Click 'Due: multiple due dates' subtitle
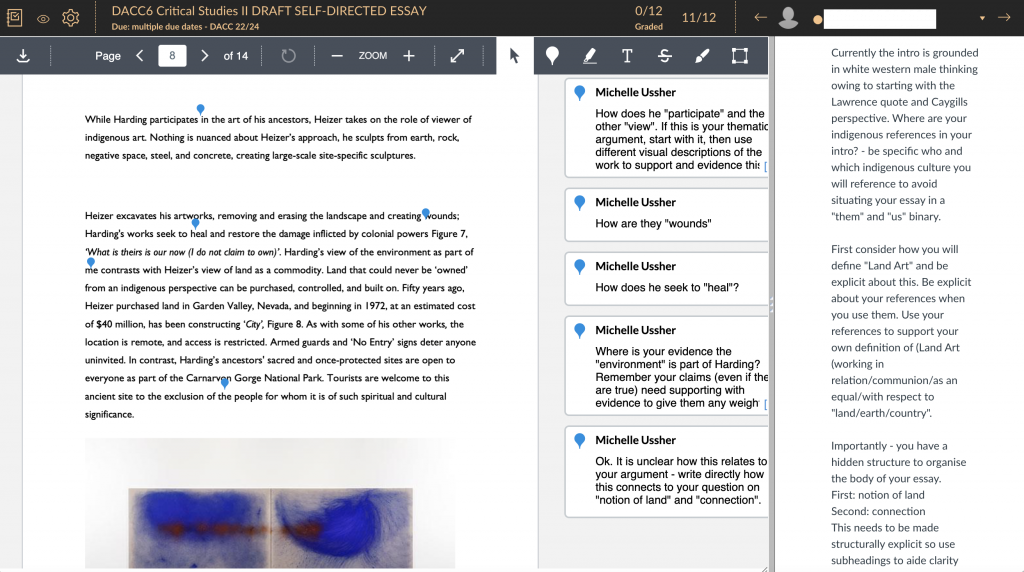 185,27
